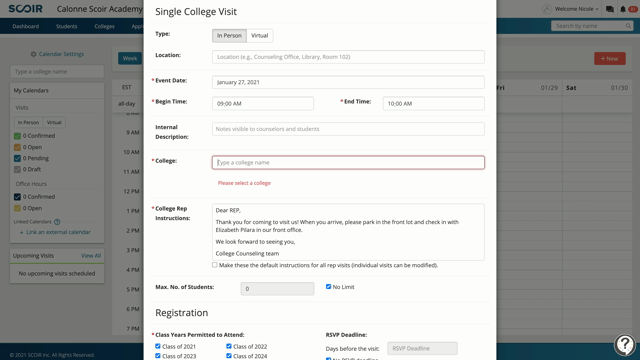
Task: Click 'No upcoming visits scheduled' text
Action: pos(57,273)
